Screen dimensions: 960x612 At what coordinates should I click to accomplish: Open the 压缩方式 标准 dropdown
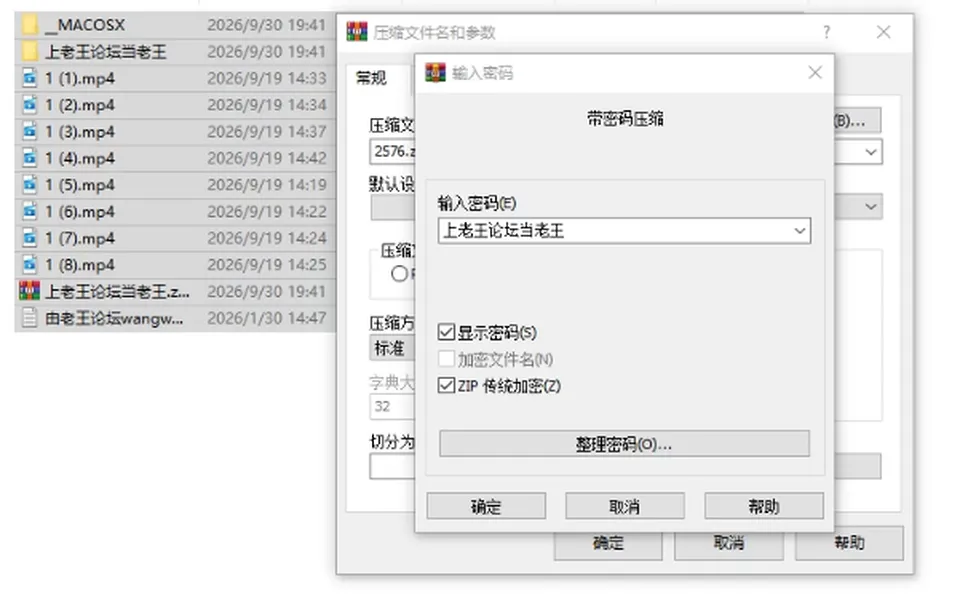(x=392, y=348)
